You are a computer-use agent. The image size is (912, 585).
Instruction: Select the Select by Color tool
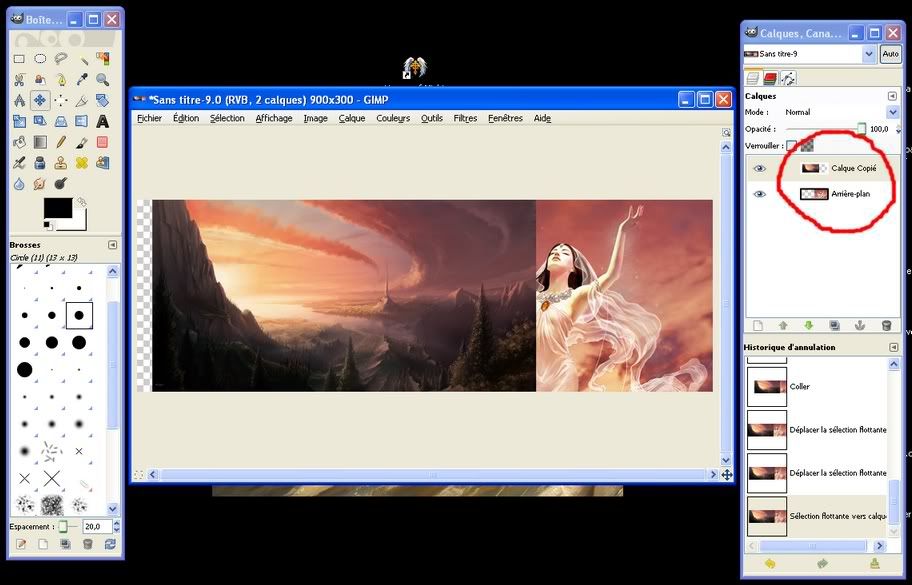point(103,59)
